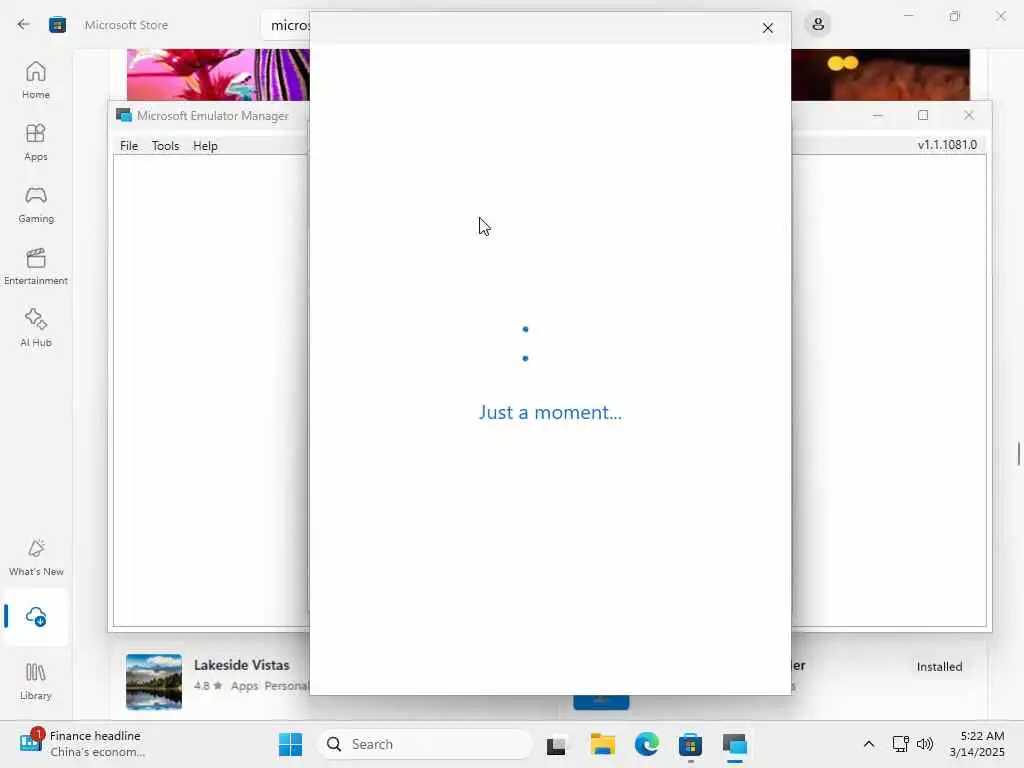Open the Windows Start menu
This screenshot has height=768, width=1024.
coord(290,744)
